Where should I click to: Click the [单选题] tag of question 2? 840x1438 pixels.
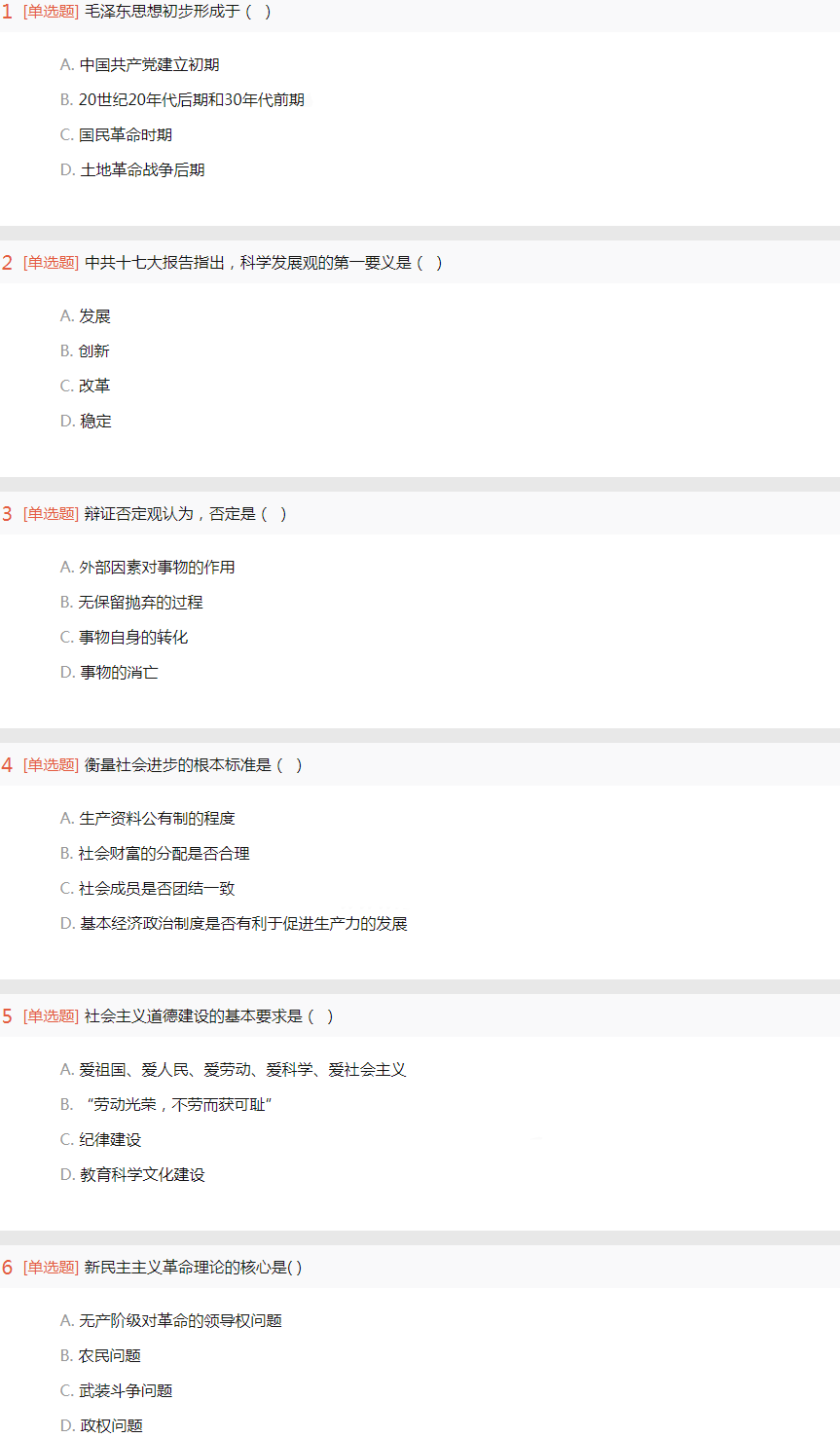coord(51,263)
